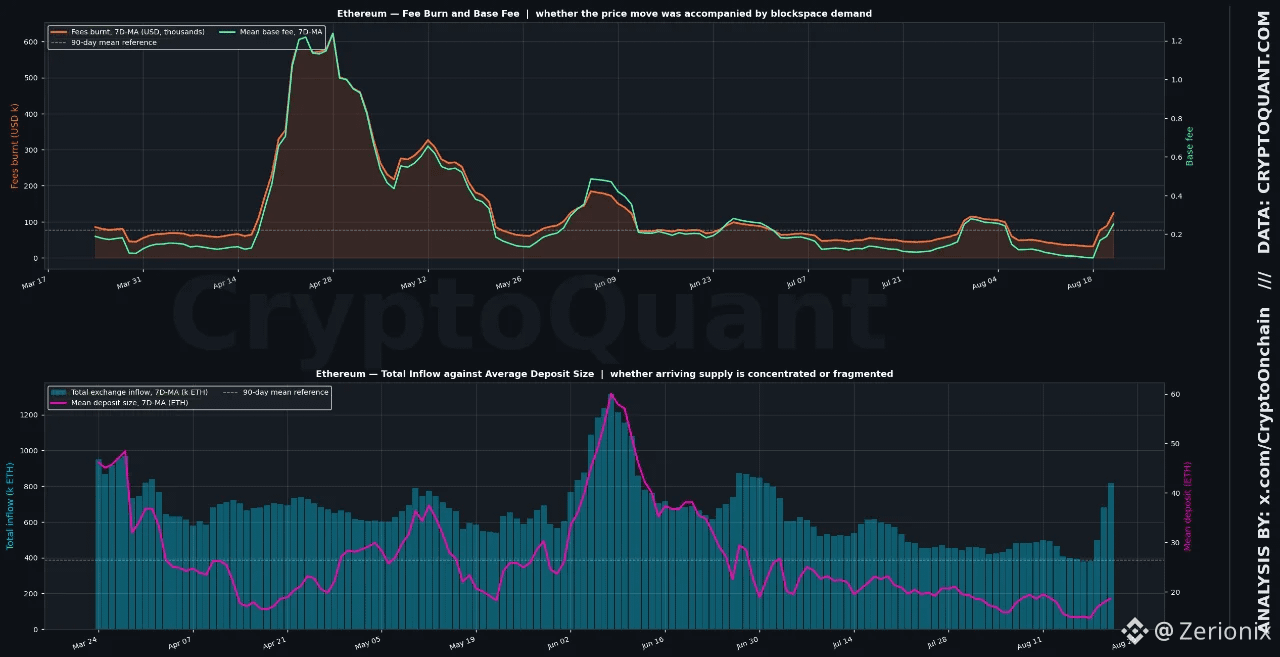Click the '30' mean deposit axis value
The height and width of the screenshot is (657, 1280).
pos(1176,544)
